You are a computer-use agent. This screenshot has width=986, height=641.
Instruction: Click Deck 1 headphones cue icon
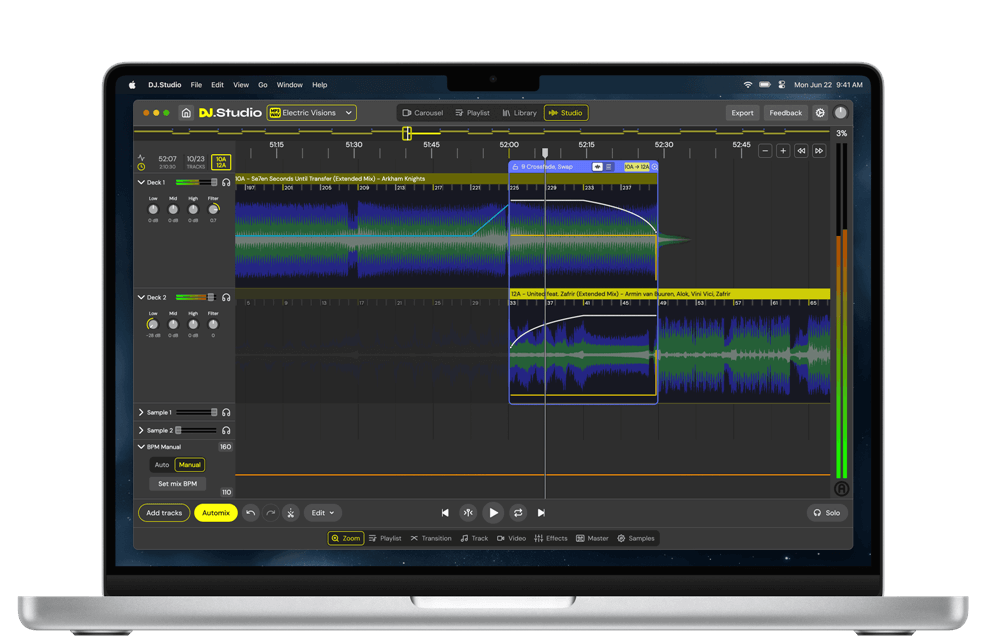(x=227, y=183)
